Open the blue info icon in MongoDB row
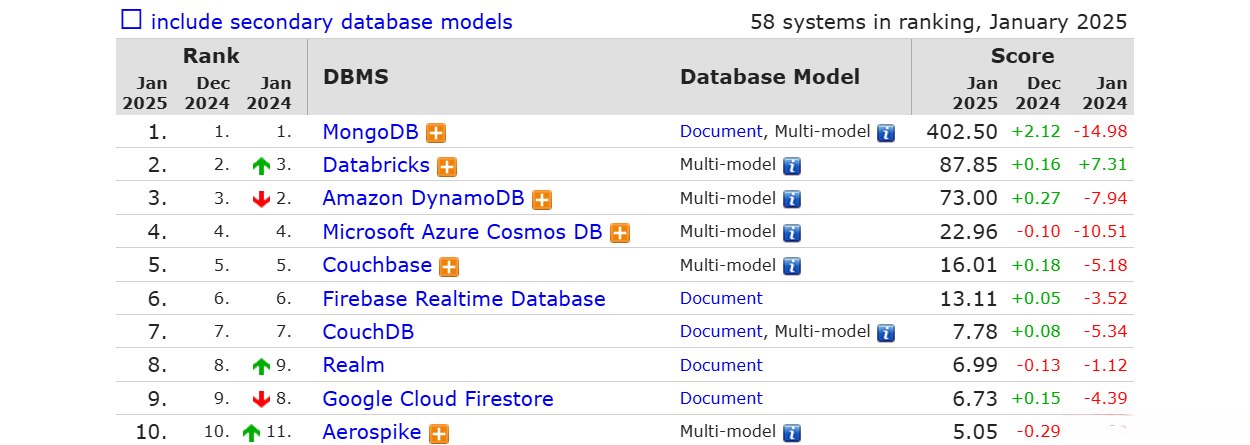 (886, 132)
